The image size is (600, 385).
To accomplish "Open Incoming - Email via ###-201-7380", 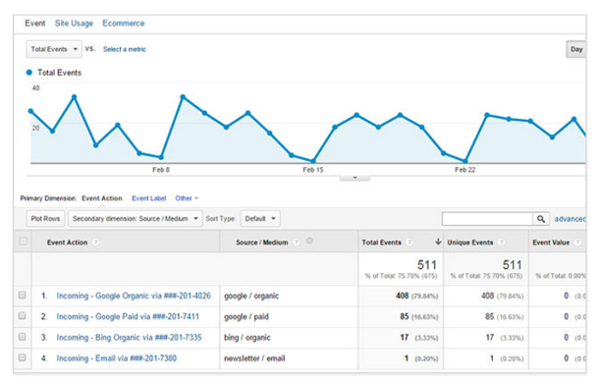I will [117, 358].
